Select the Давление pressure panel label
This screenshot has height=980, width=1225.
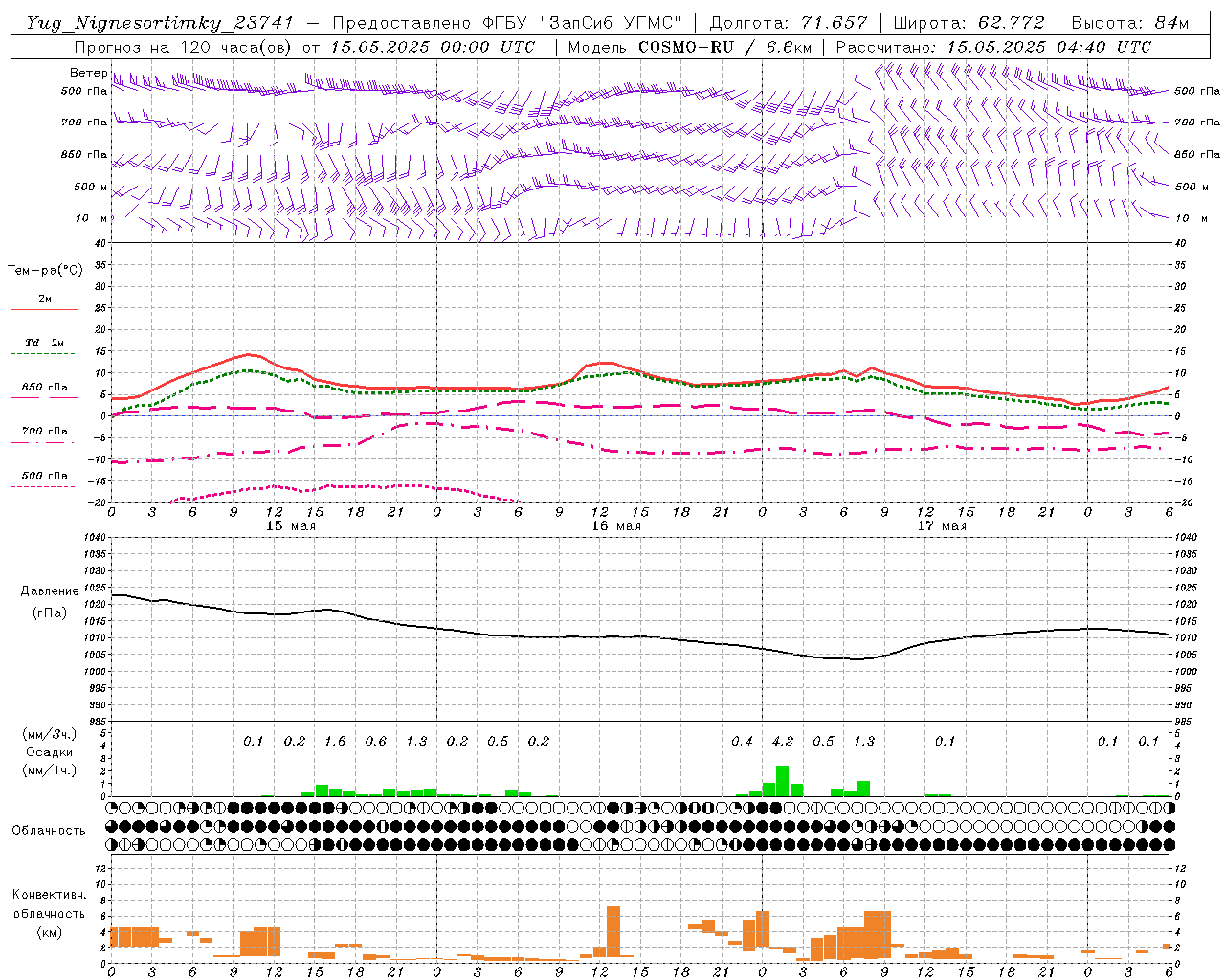[x=50, y=591]
